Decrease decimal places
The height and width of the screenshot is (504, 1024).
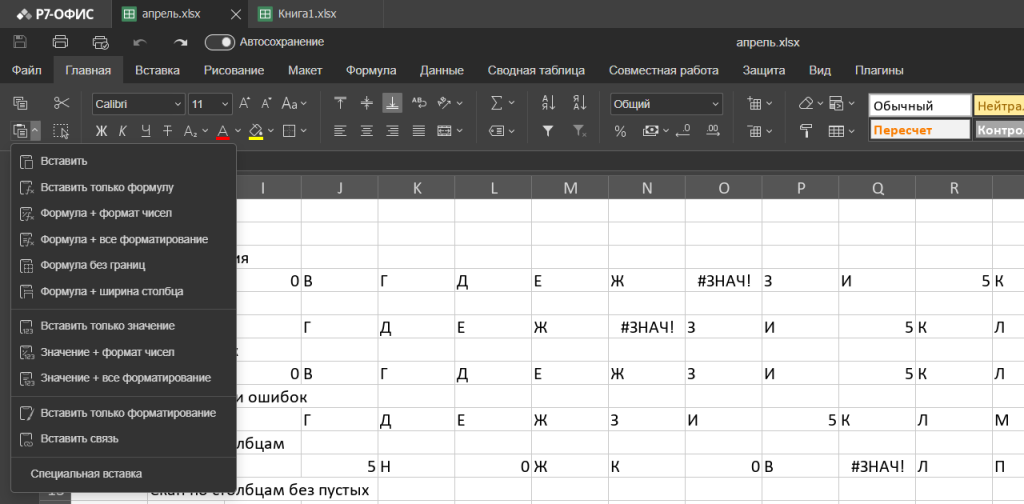pyautogui.click(x=683, y=131)
